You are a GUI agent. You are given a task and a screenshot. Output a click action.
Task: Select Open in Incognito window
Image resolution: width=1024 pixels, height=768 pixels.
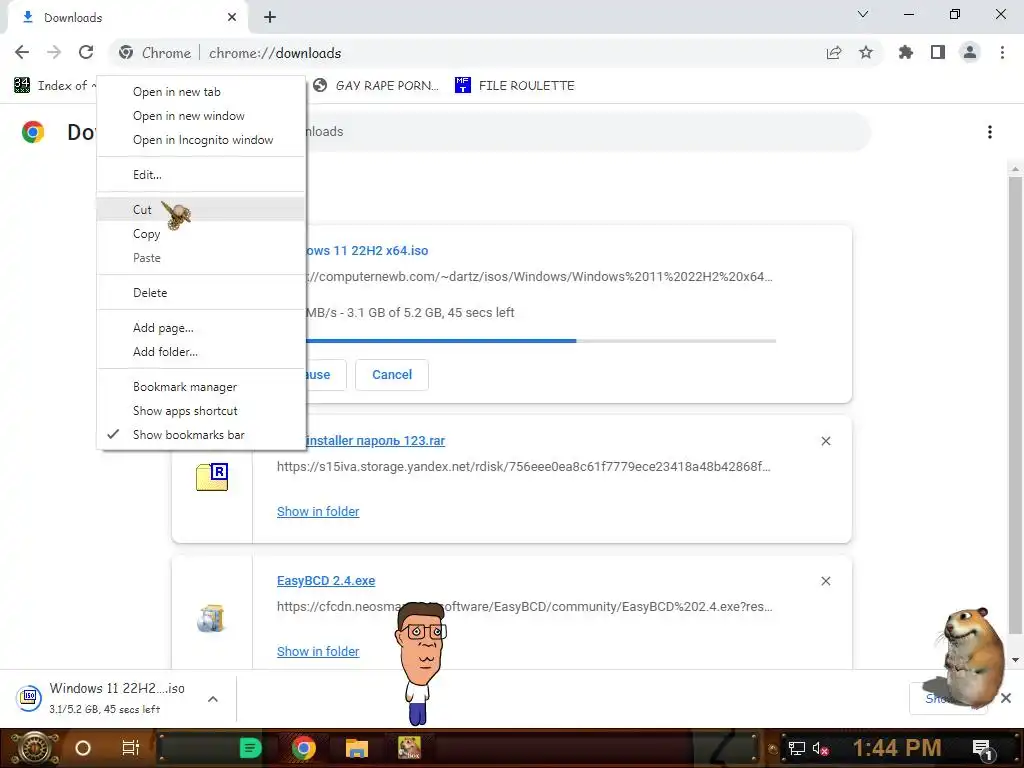(x=200, y=140)
